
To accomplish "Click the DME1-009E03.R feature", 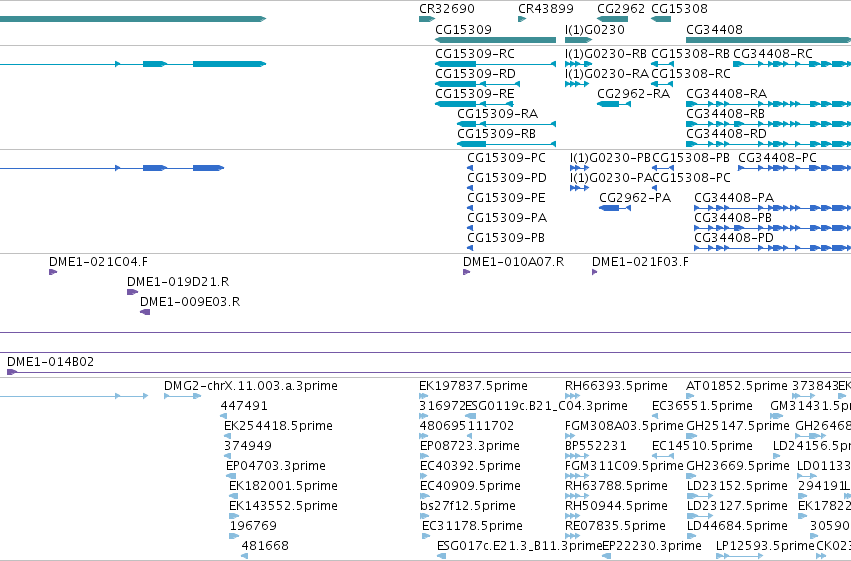I will [x=145, y=313].
